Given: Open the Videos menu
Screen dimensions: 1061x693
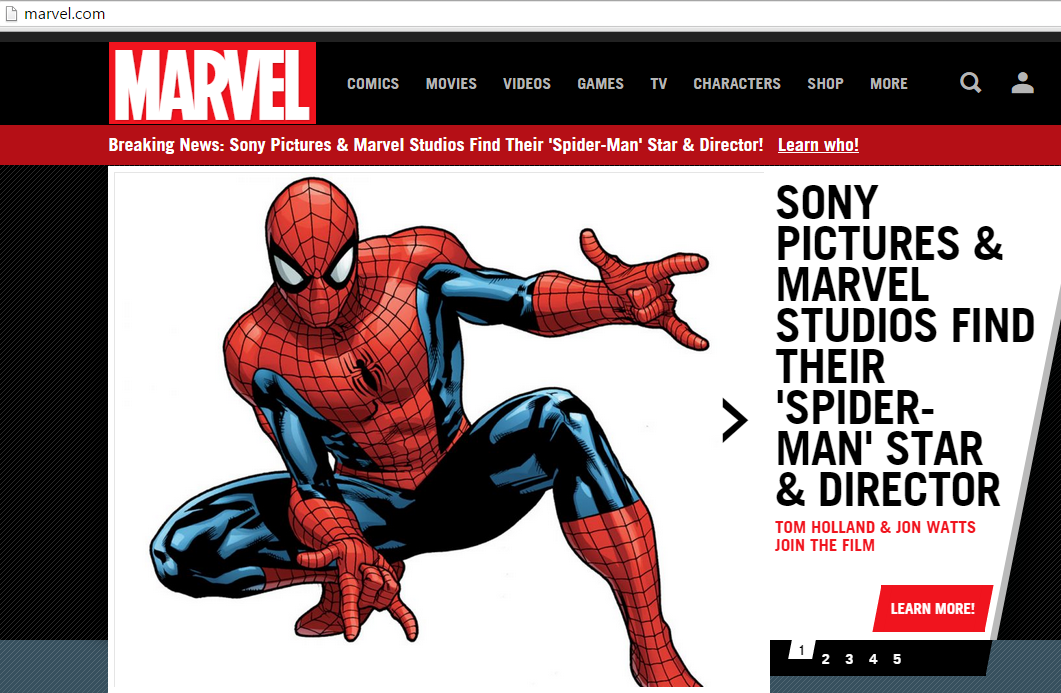Looking at the screenshot, I should [x=527, y=84].
